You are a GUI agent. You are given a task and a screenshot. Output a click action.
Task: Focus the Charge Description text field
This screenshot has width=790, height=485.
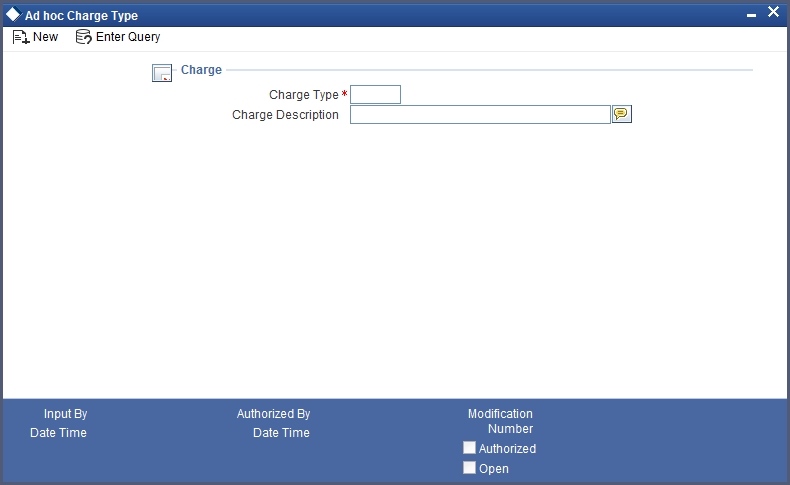pos(480,115)
